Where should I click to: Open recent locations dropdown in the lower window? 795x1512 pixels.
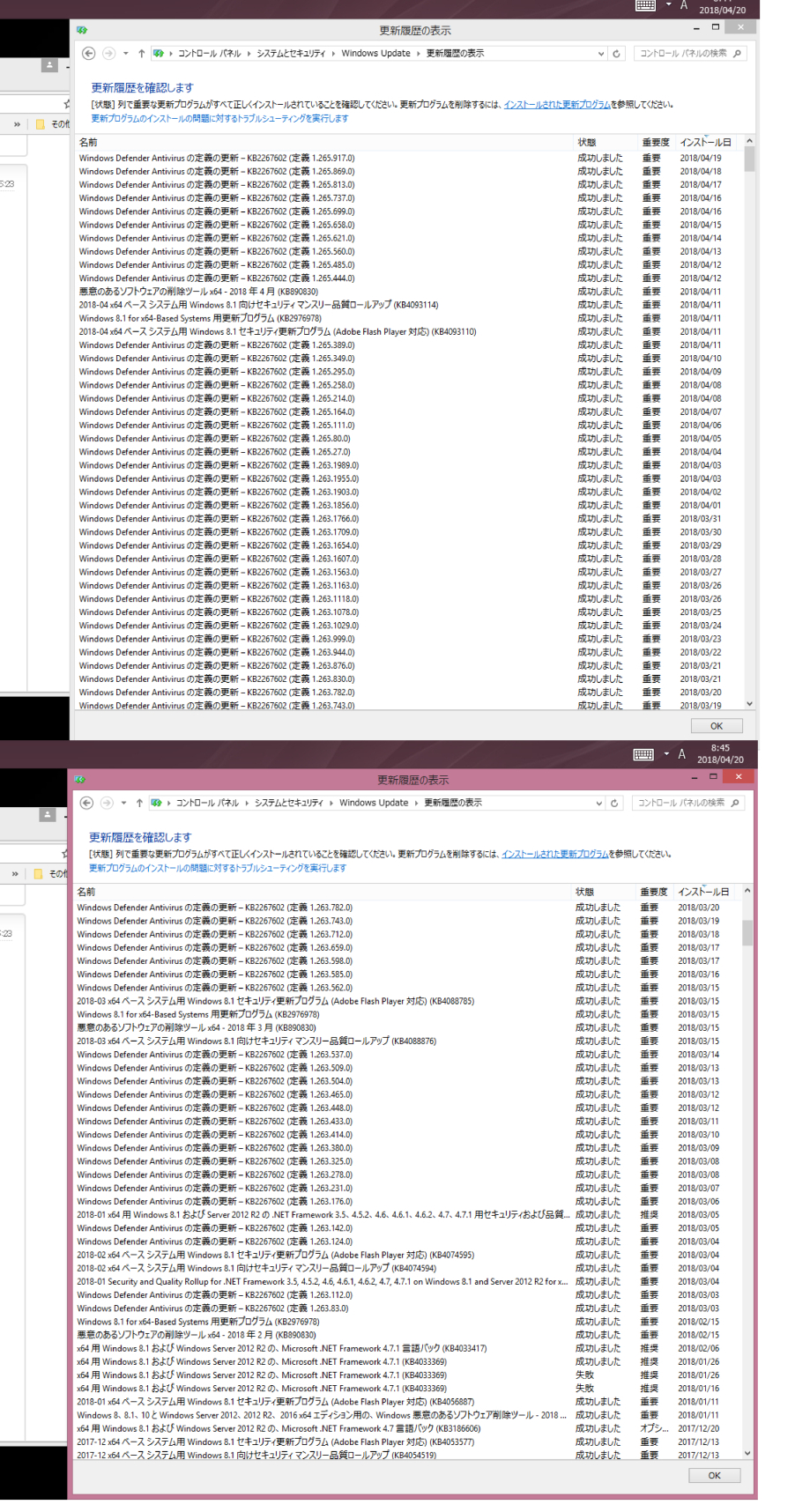[124, 803]
